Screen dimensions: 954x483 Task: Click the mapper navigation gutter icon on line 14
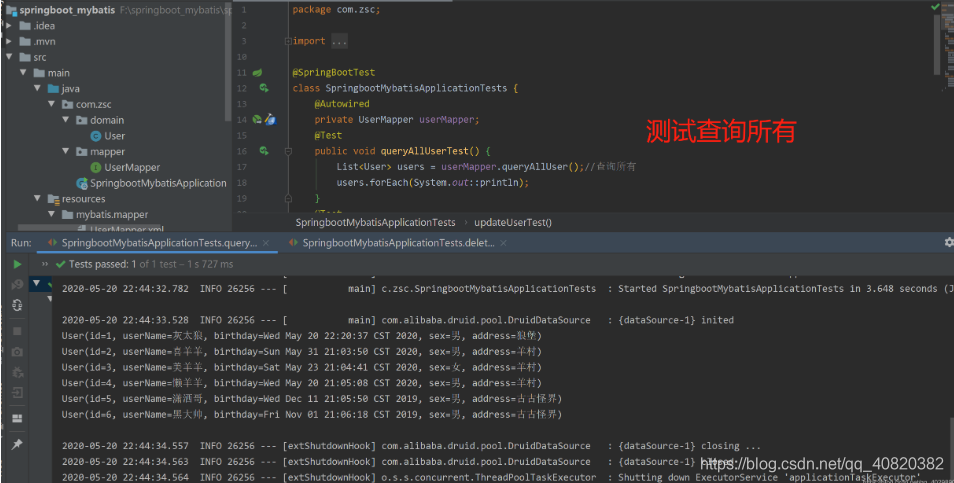(270, 120)
